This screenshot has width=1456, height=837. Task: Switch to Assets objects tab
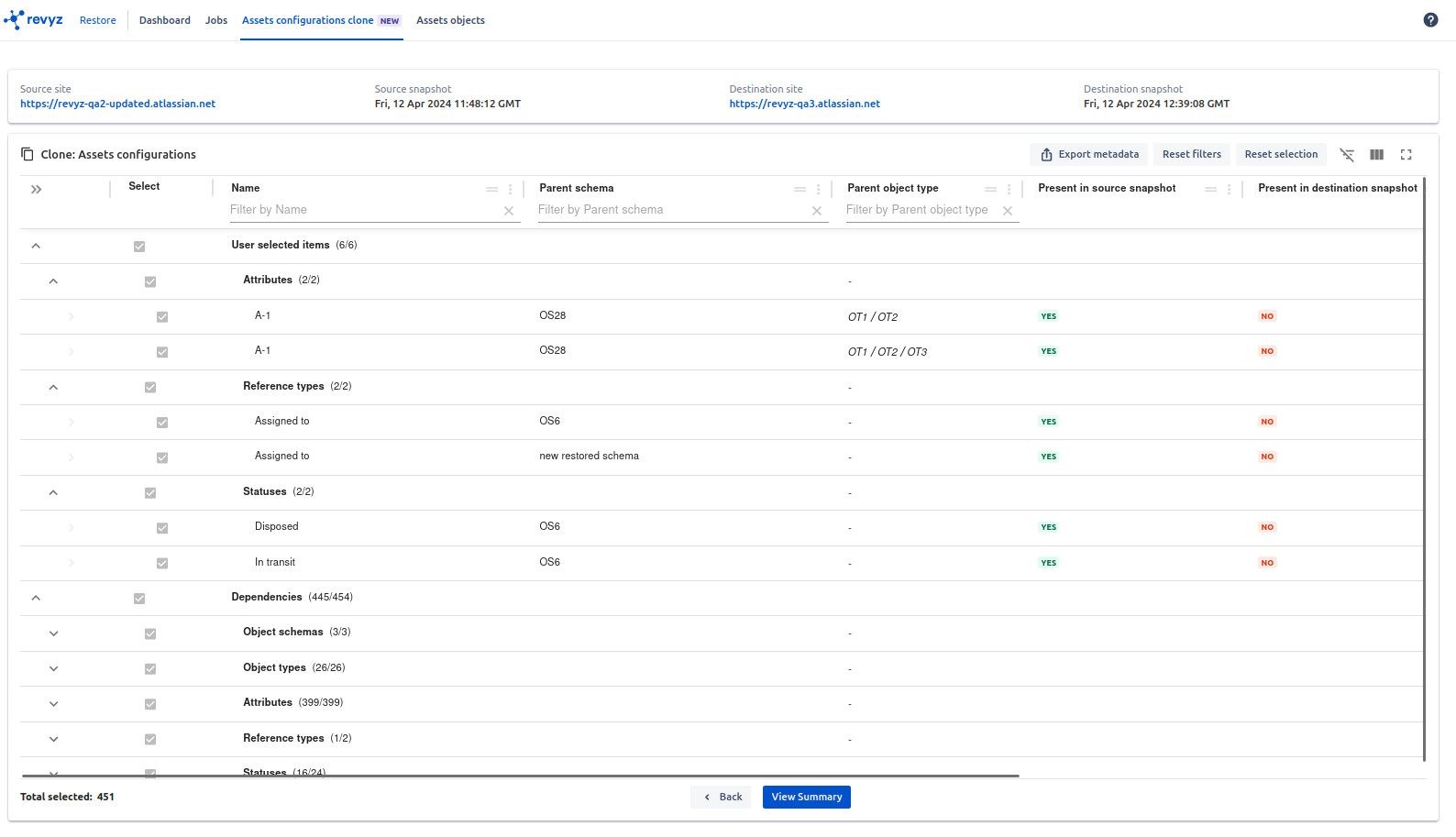450,20
